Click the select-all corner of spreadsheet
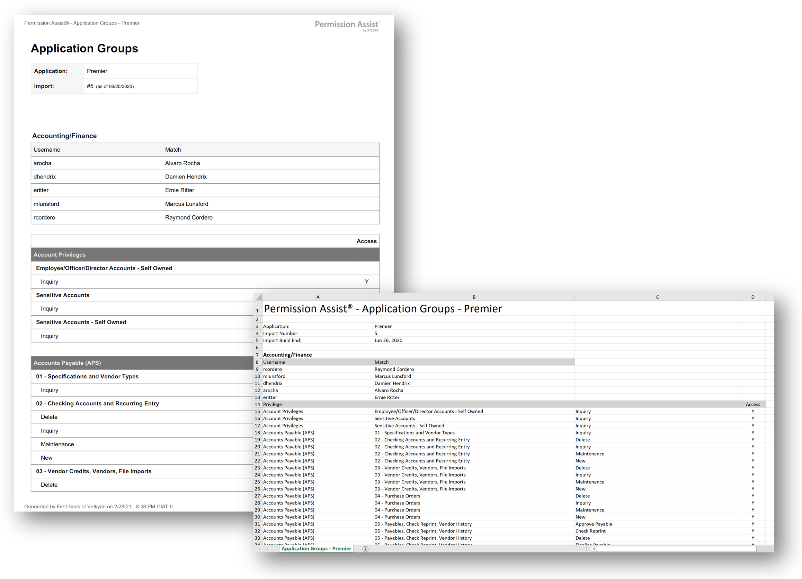 click(258, 296)
